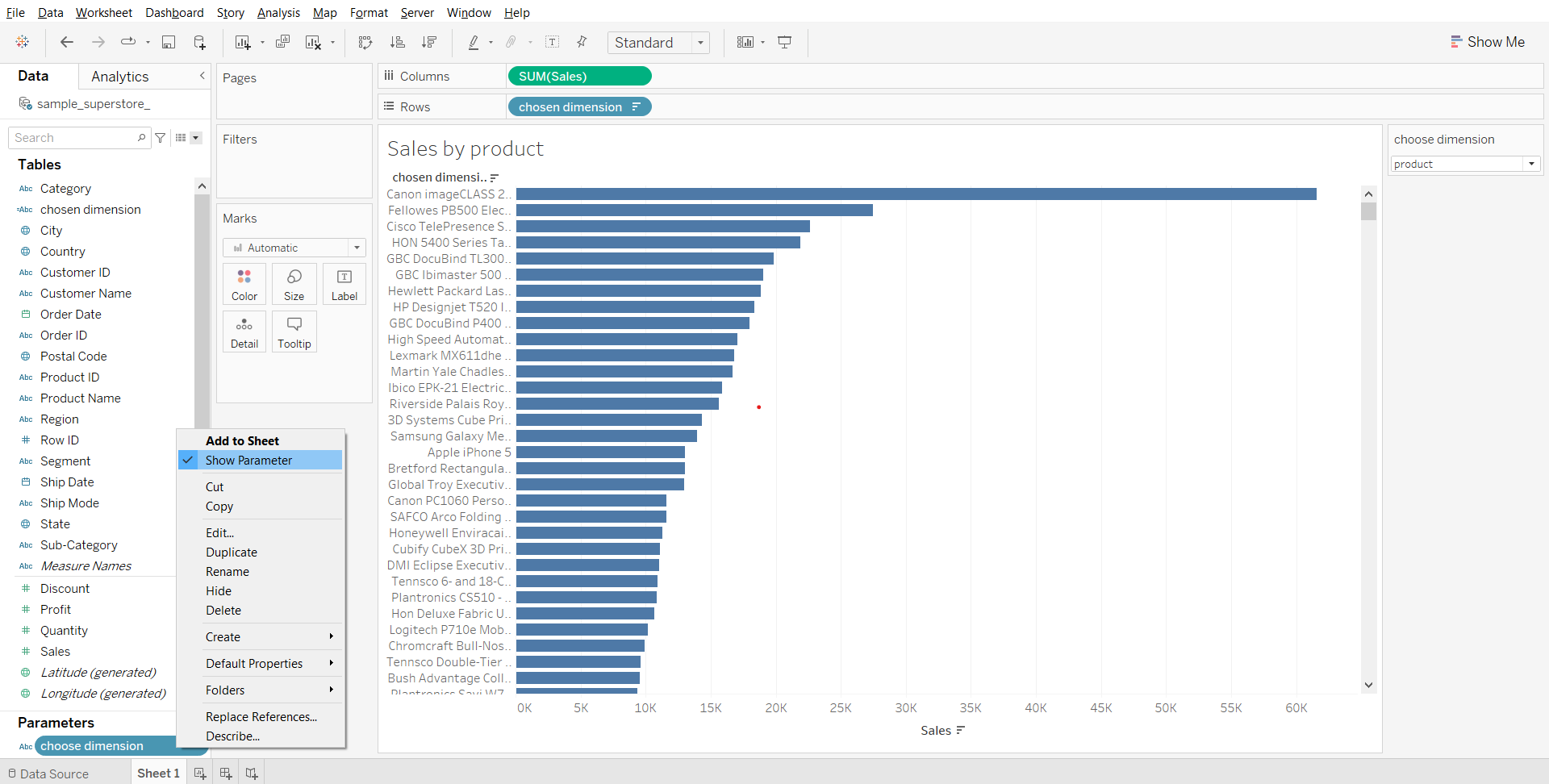
Task: Click the Presentation Mode icon
Action: 784,43
